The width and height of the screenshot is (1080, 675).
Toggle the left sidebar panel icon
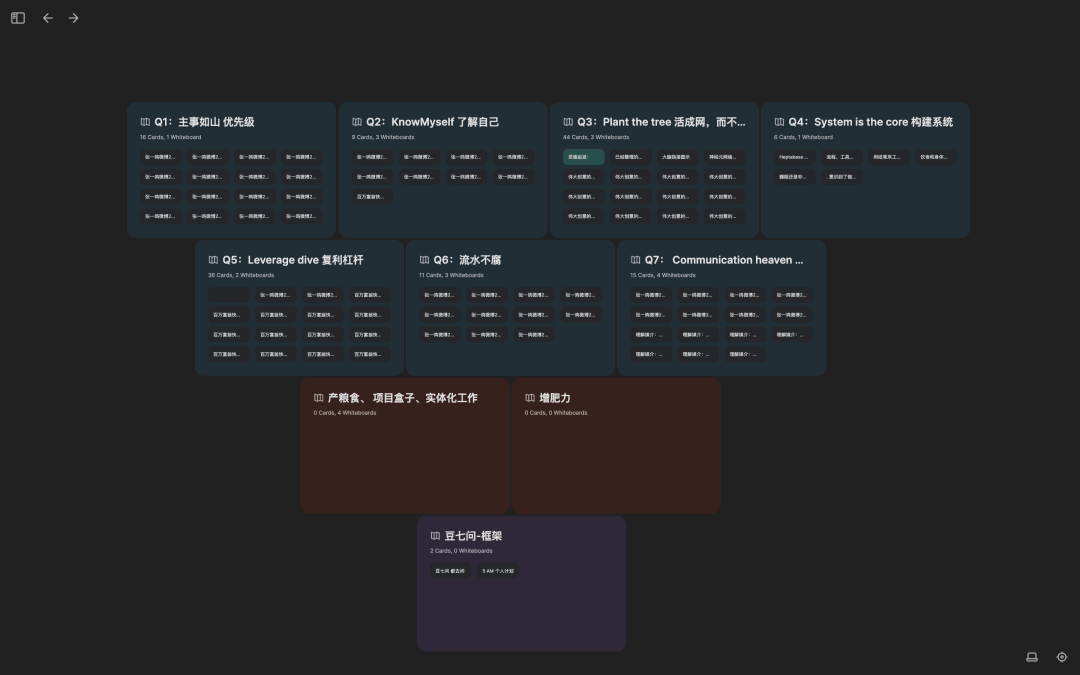tap(18, 18)
